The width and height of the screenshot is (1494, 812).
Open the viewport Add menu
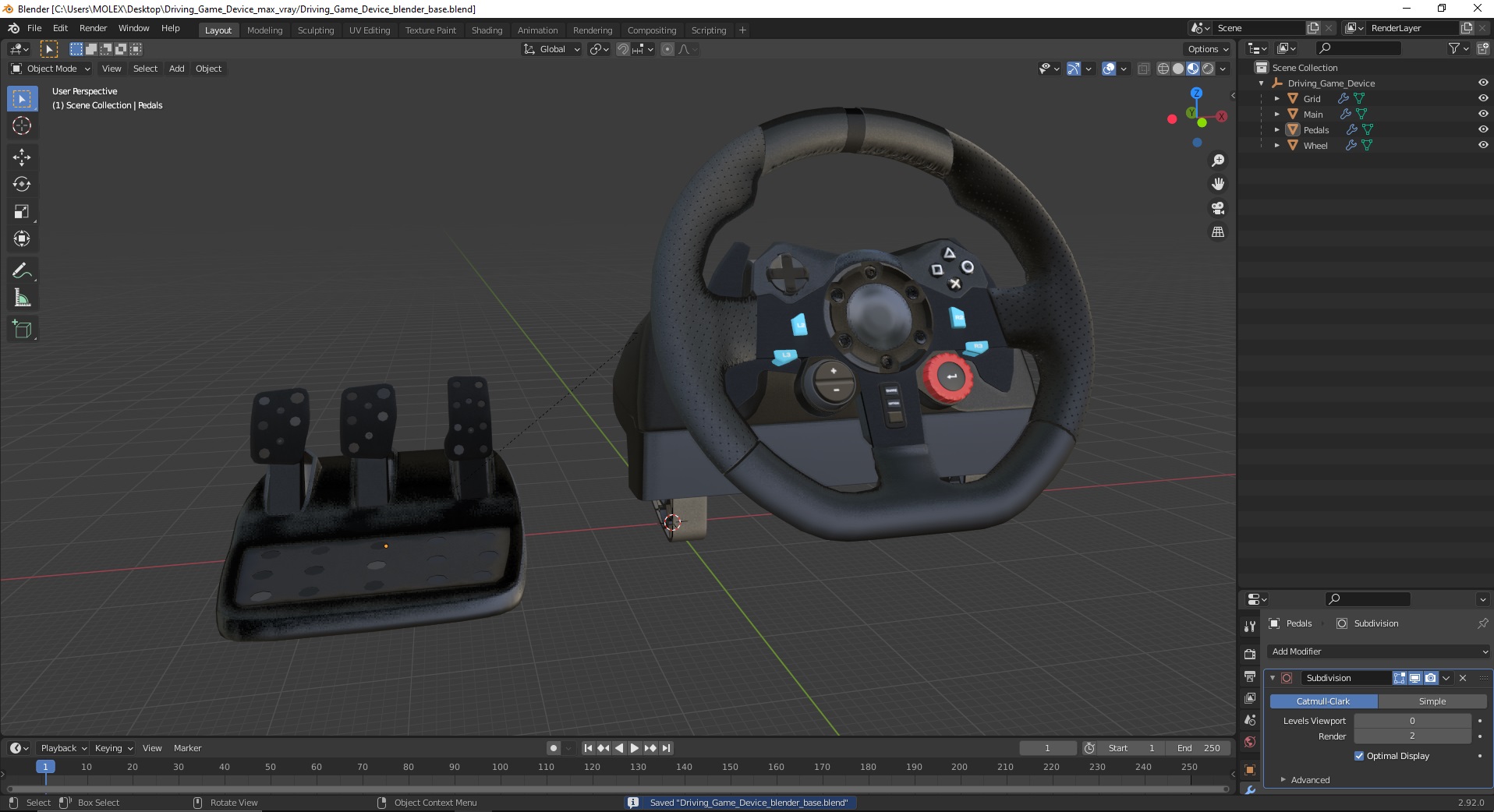click(x=177, y=69)
